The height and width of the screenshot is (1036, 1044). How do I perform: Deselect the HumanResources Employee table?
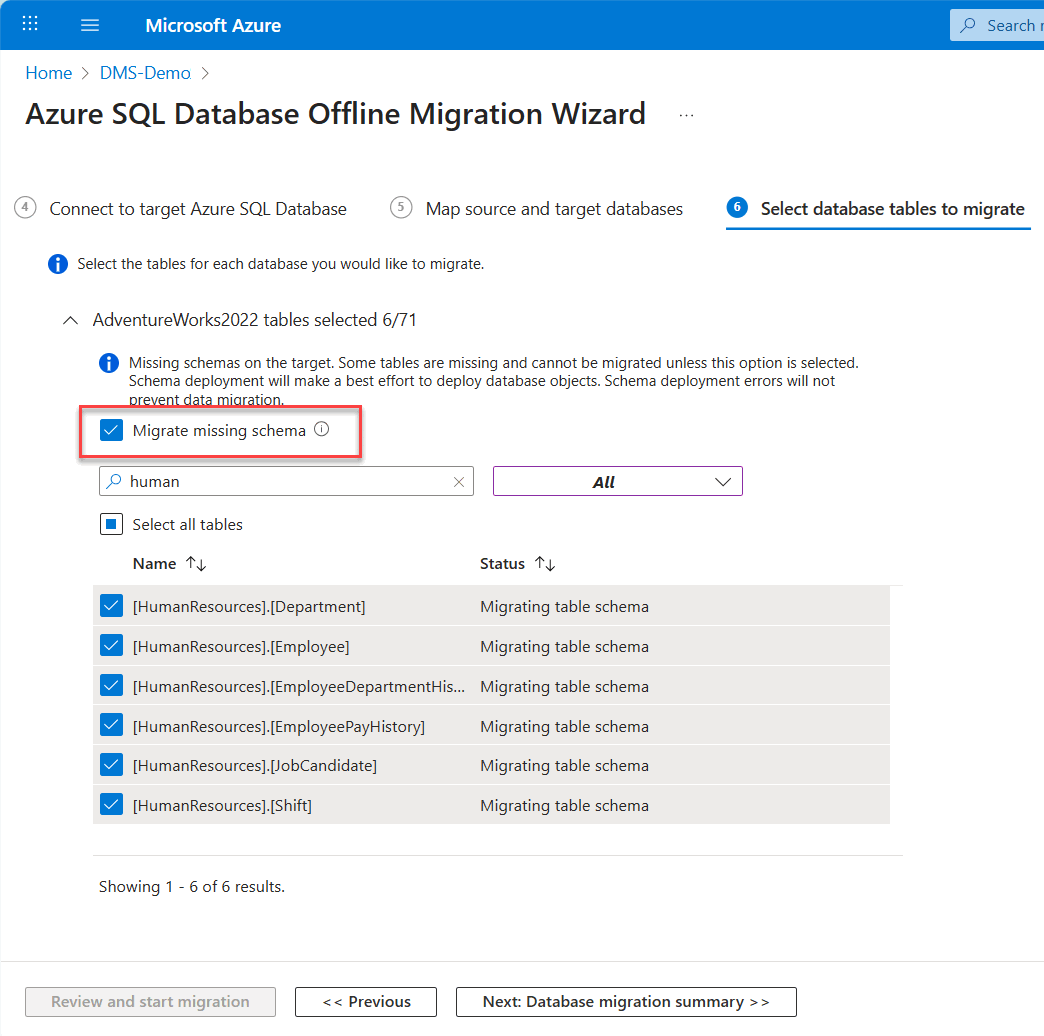(111, 646)
